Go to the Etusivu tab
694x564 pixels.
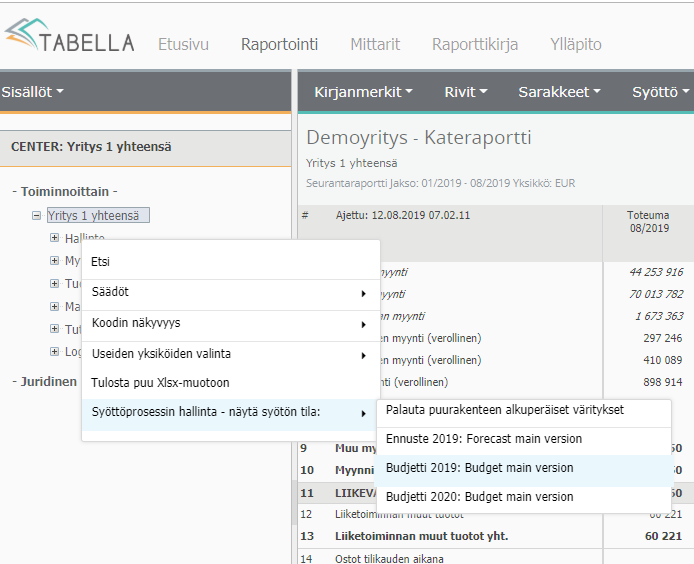click(183, 44)
